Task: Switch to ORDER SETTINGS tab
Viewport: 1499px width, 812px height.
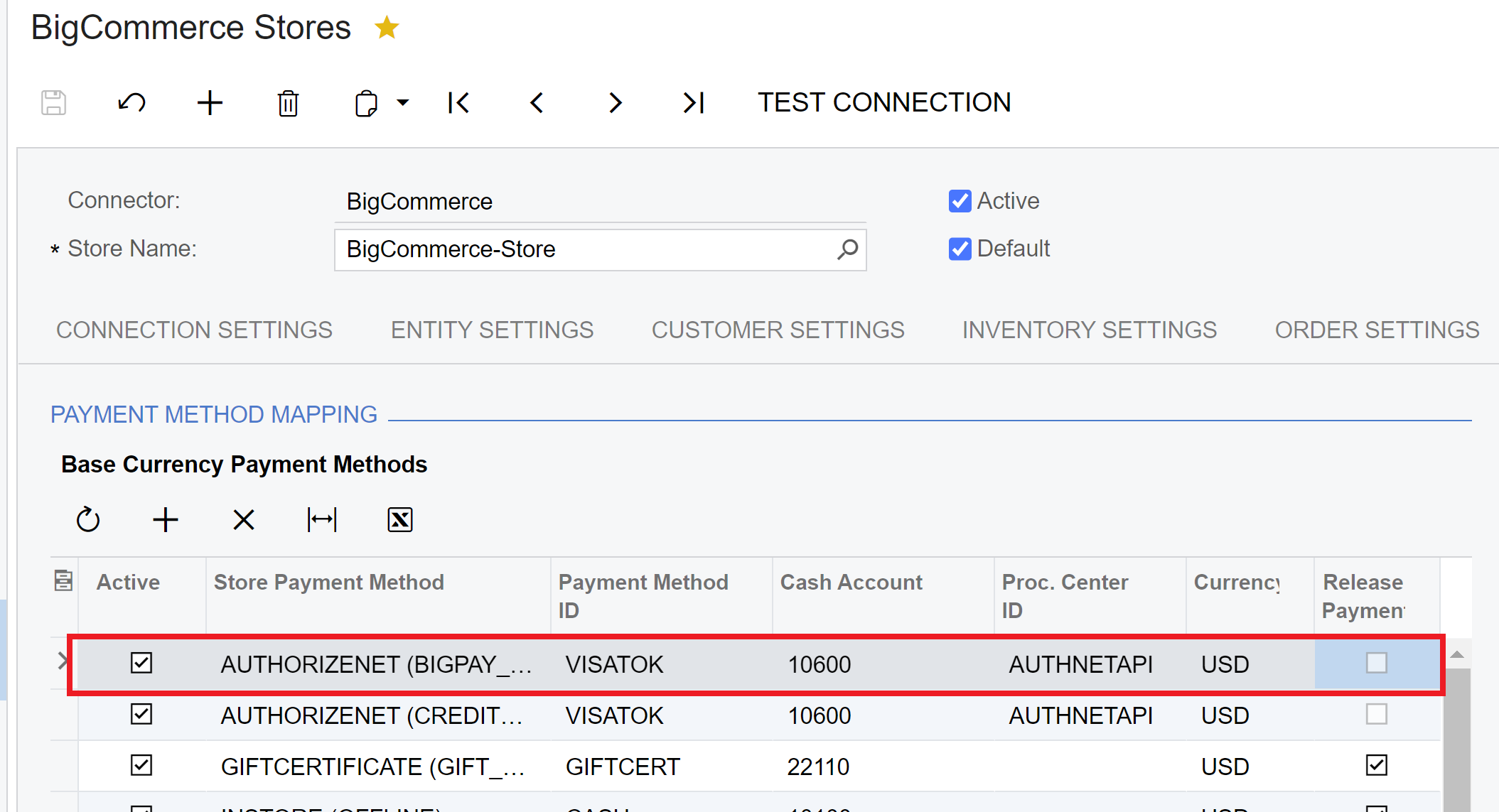Action: [x=1377, y=330]
